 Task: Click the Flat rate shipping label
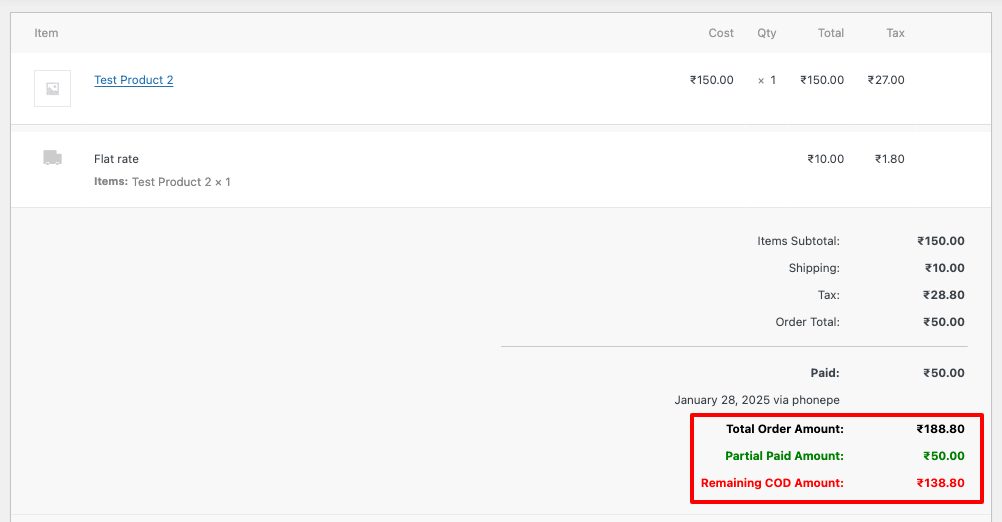coord(116,159)
